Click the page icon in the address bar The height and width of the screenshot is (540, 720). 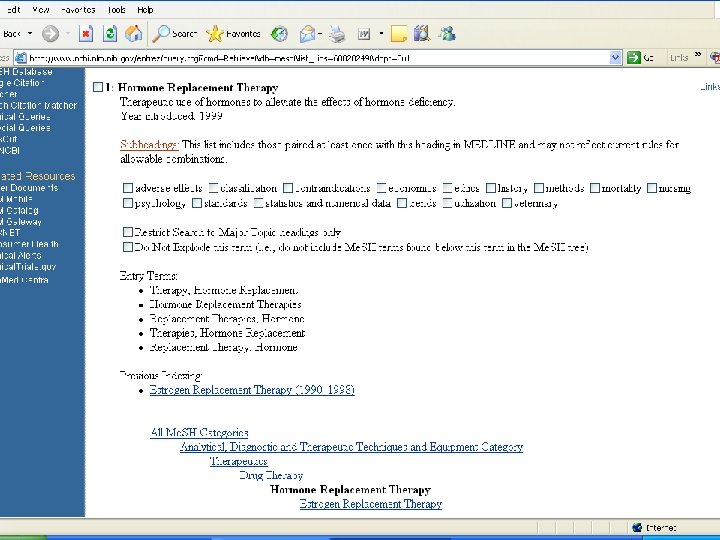click(x=20, y=58)
